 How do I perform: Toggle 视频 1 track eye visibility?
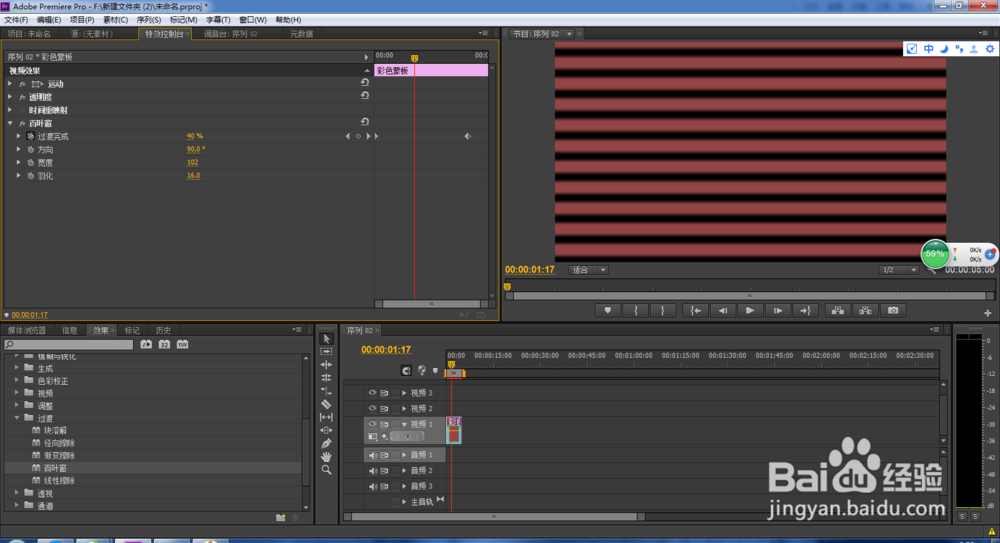[372, 424]
